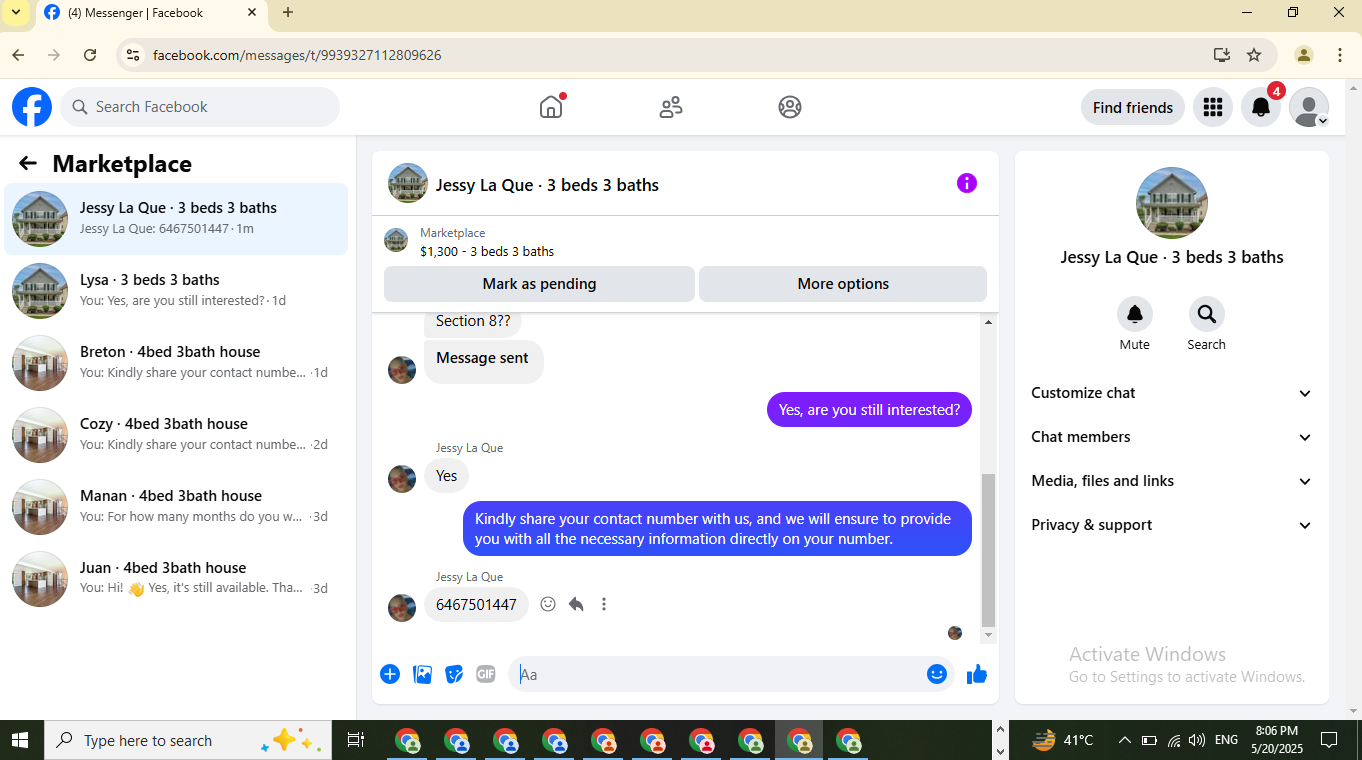This screenshot has width=1362, height=760.
Task: Open the volume control in system tray
Action: point(1197,740)
